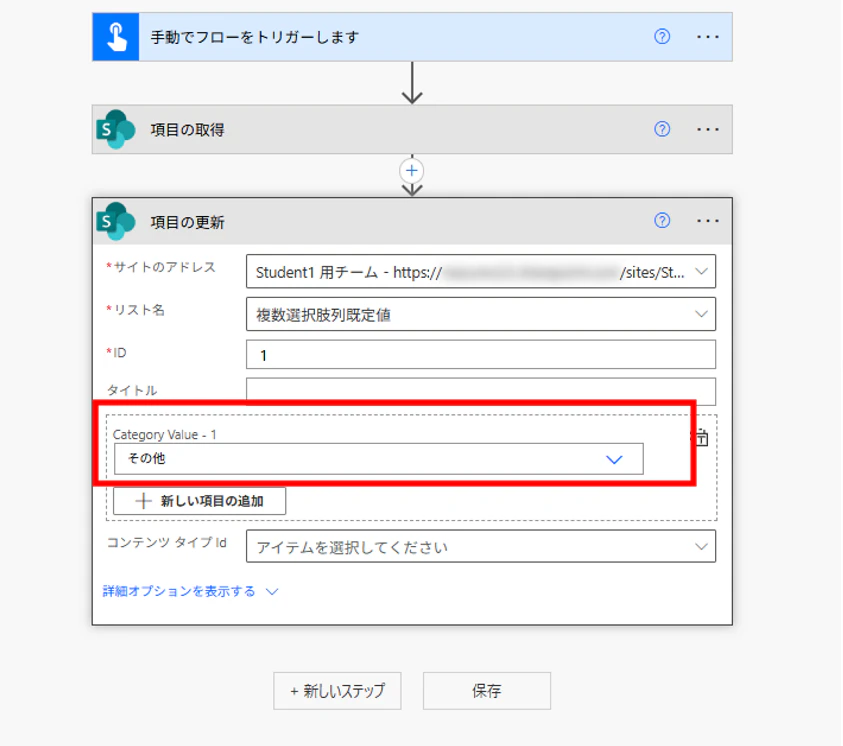The image size is (843, 746).
Task: Click 新しい項目の追加 button
Action: [x=199, y=501]
